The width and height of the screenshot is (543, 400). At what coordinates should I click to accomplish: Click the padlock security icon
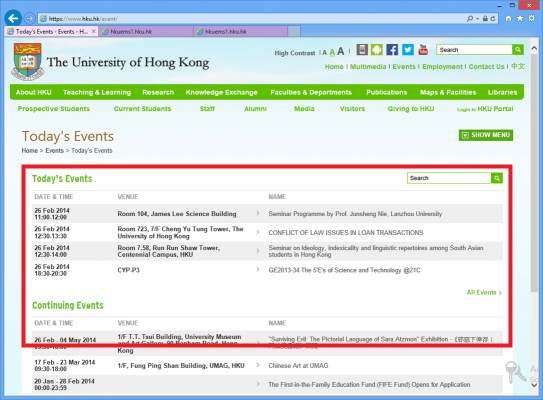click(x=485, y=18)
